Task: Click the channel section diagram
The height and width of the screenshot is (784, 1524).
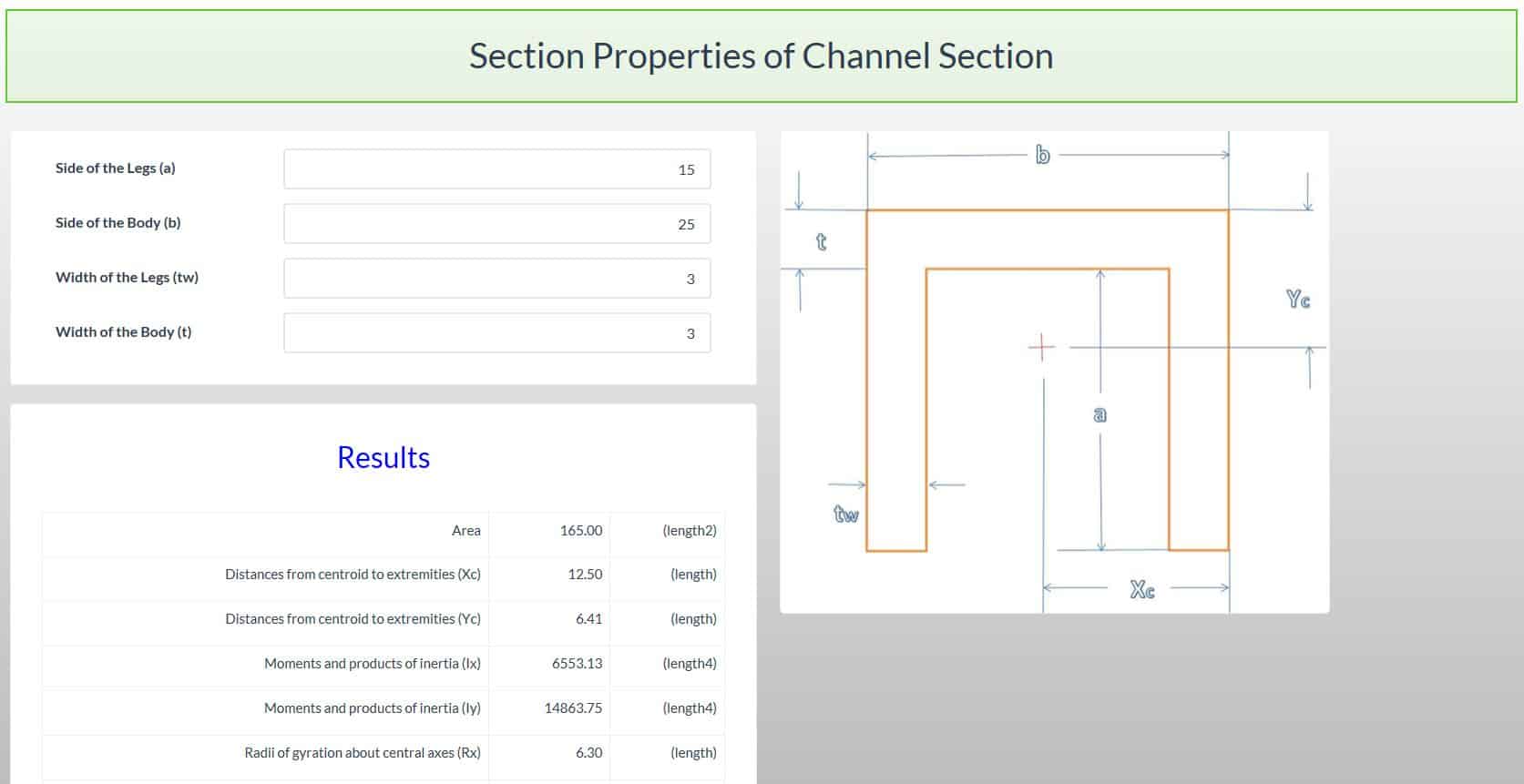Action: coord(1055,372)
